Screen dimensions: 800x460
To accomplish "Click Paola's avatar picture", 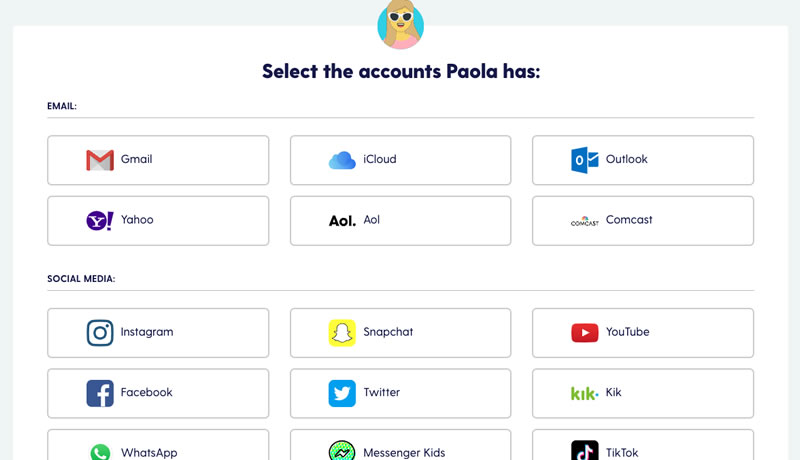I will click(401, 23).
